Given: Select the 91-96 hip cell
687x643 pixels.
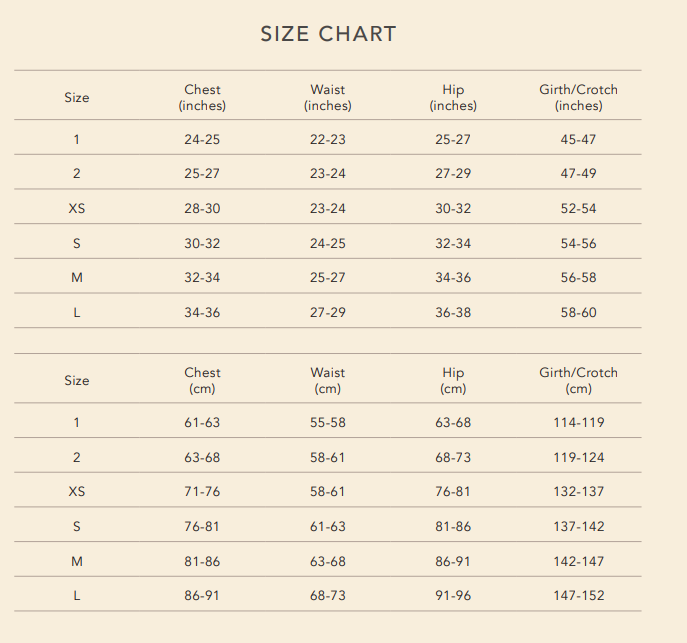Looking at the screenshot, I should [x=453, y=596].
